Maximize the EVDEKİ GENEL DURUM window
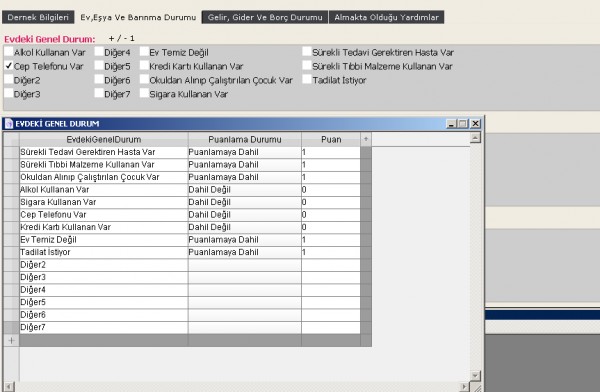This screenshot has height=392, width=600. [x=463, y=124]
